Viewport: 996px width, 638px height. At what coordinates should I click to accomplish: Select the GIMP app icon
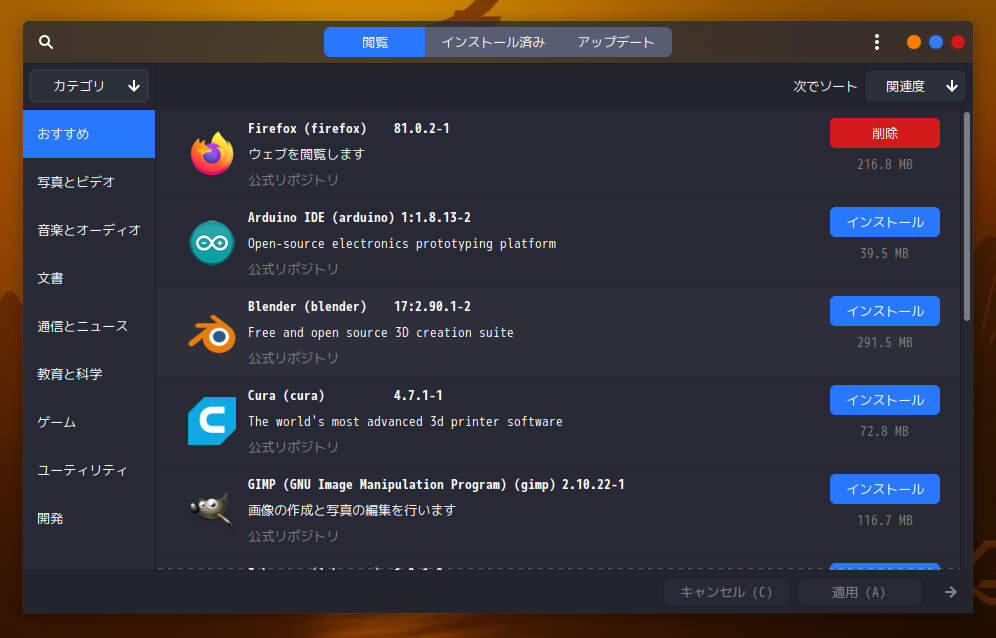click(212, 510)
